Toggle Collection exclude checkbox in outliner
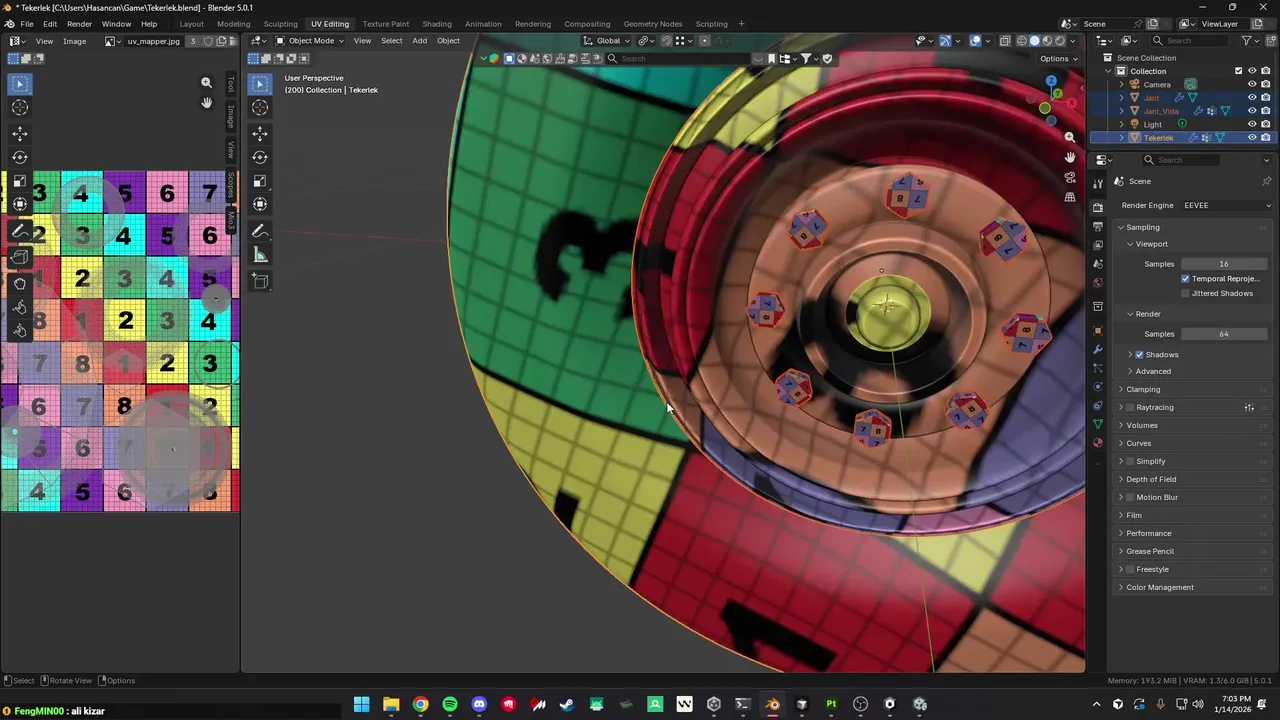1280x720 pixels. (1238, 71)
